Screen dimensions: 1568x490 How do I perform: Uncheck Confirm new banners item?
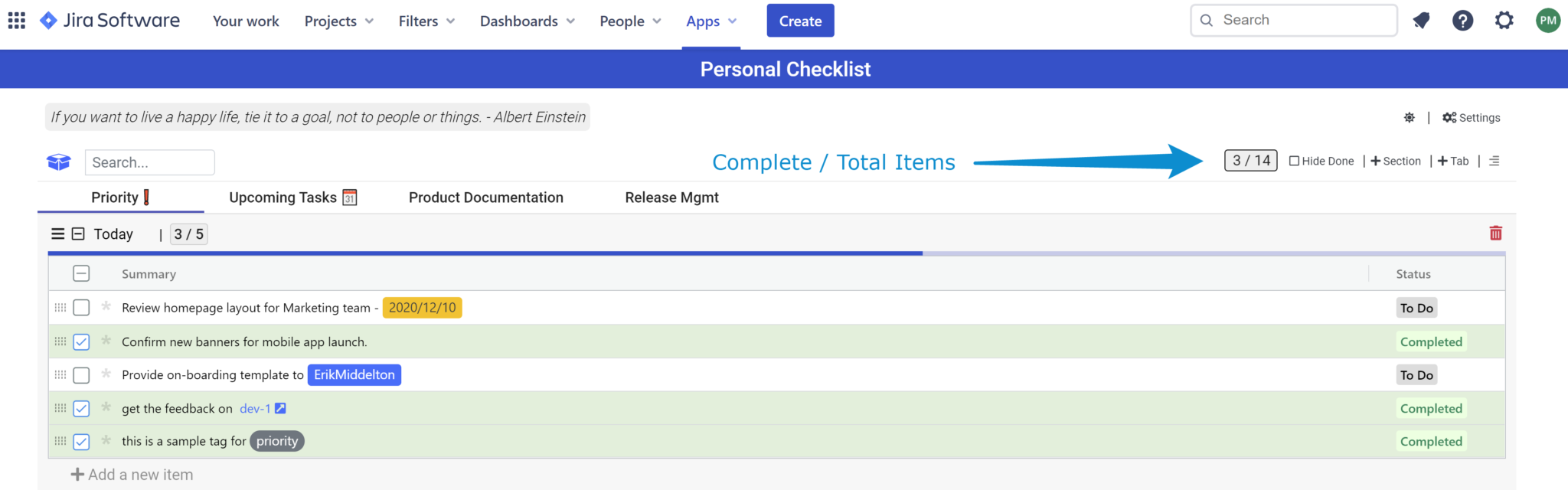[x=81, y=342]
